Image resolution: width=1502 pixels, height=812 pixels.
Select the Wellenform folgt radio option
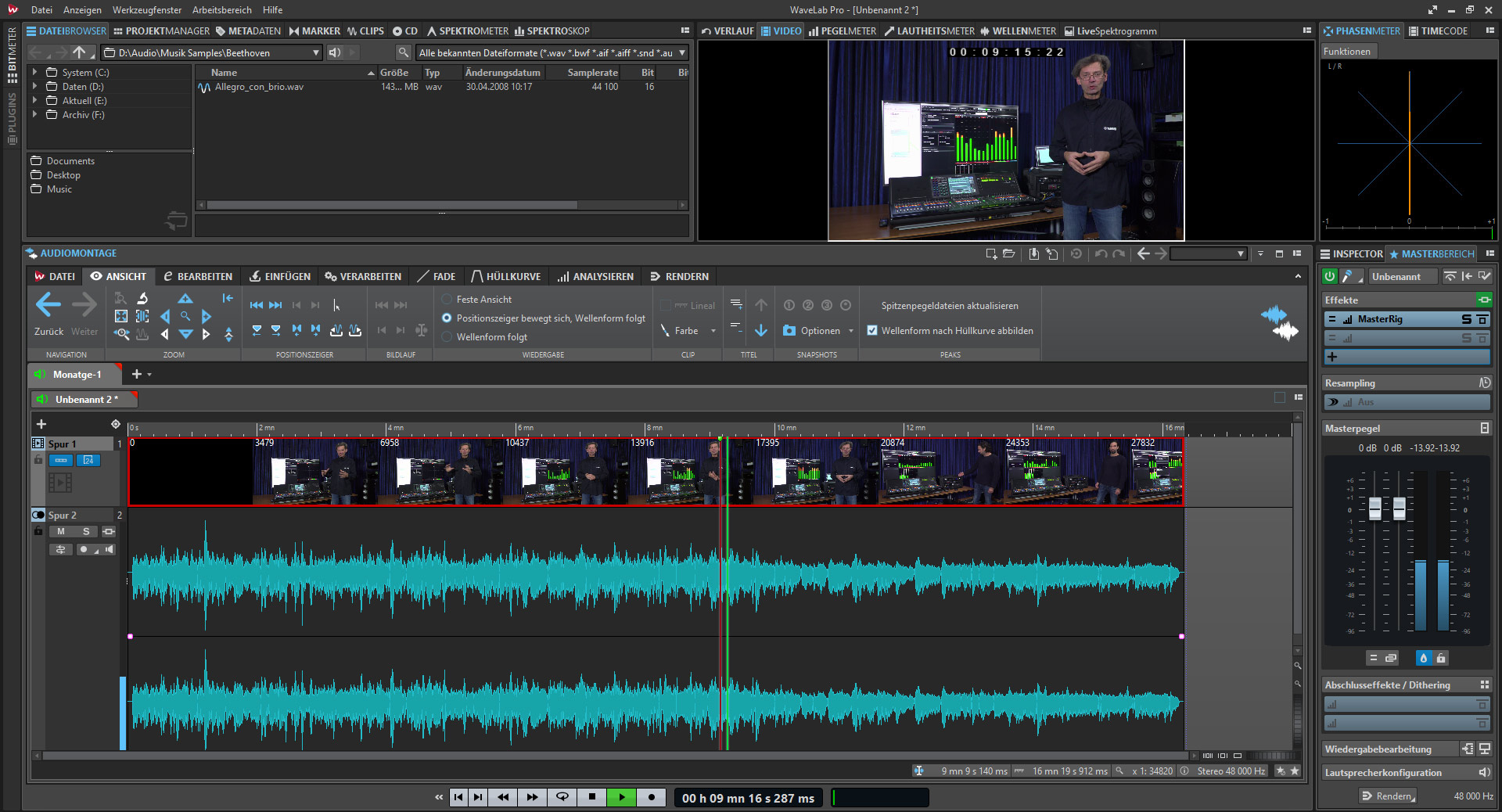pyautogui.click(x=447, y=337)
